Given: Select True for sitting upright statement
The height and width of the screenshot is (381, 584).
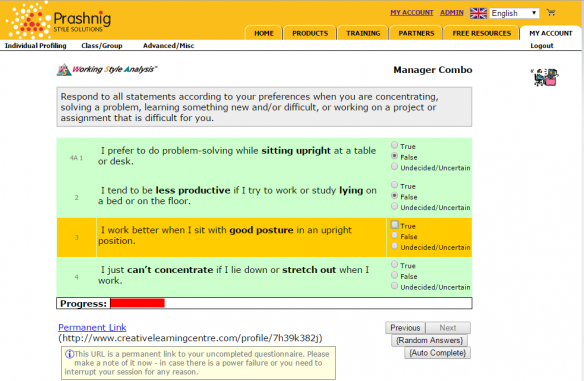Looking at the screenshot, I should [x=394, y=145].
